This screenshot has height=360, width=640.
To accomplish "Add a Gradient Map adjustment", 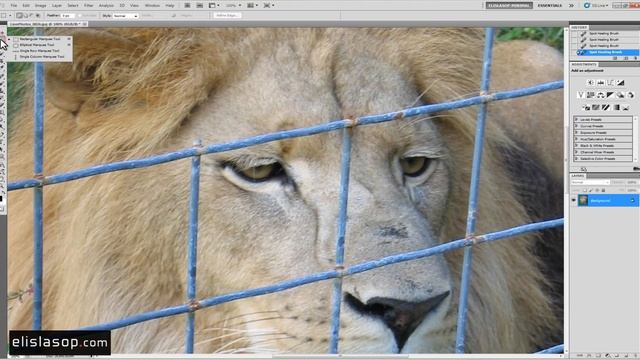I will pyautogui.click(x=616, y=107).
